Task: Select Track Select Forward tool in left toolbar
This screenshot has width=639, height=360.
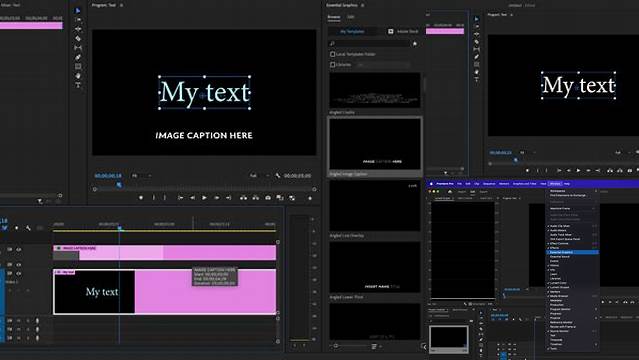Action: [78, 20]
